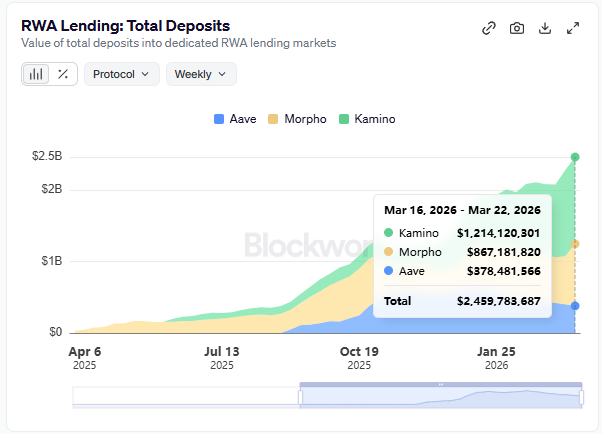The image size is (602, 434).
Task: Click the green Kamino data point marker
Action: coord(575,157)
